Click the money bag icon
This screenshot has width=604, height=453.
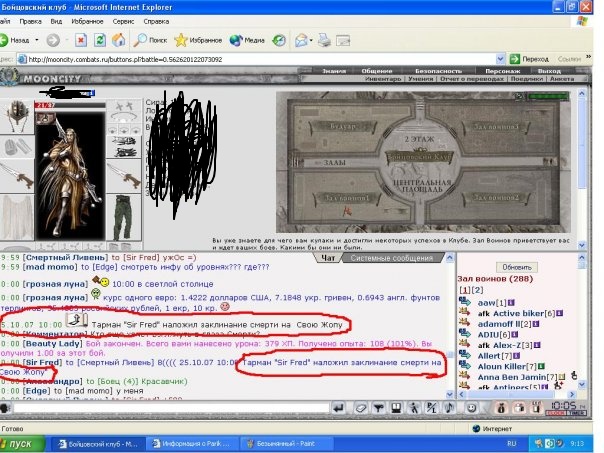point(501,408)
